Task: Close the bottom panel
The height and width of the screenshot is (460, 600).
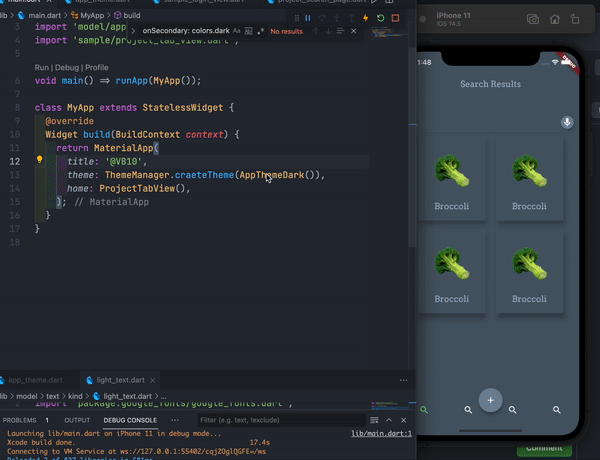Action: [x=403, y=420]
